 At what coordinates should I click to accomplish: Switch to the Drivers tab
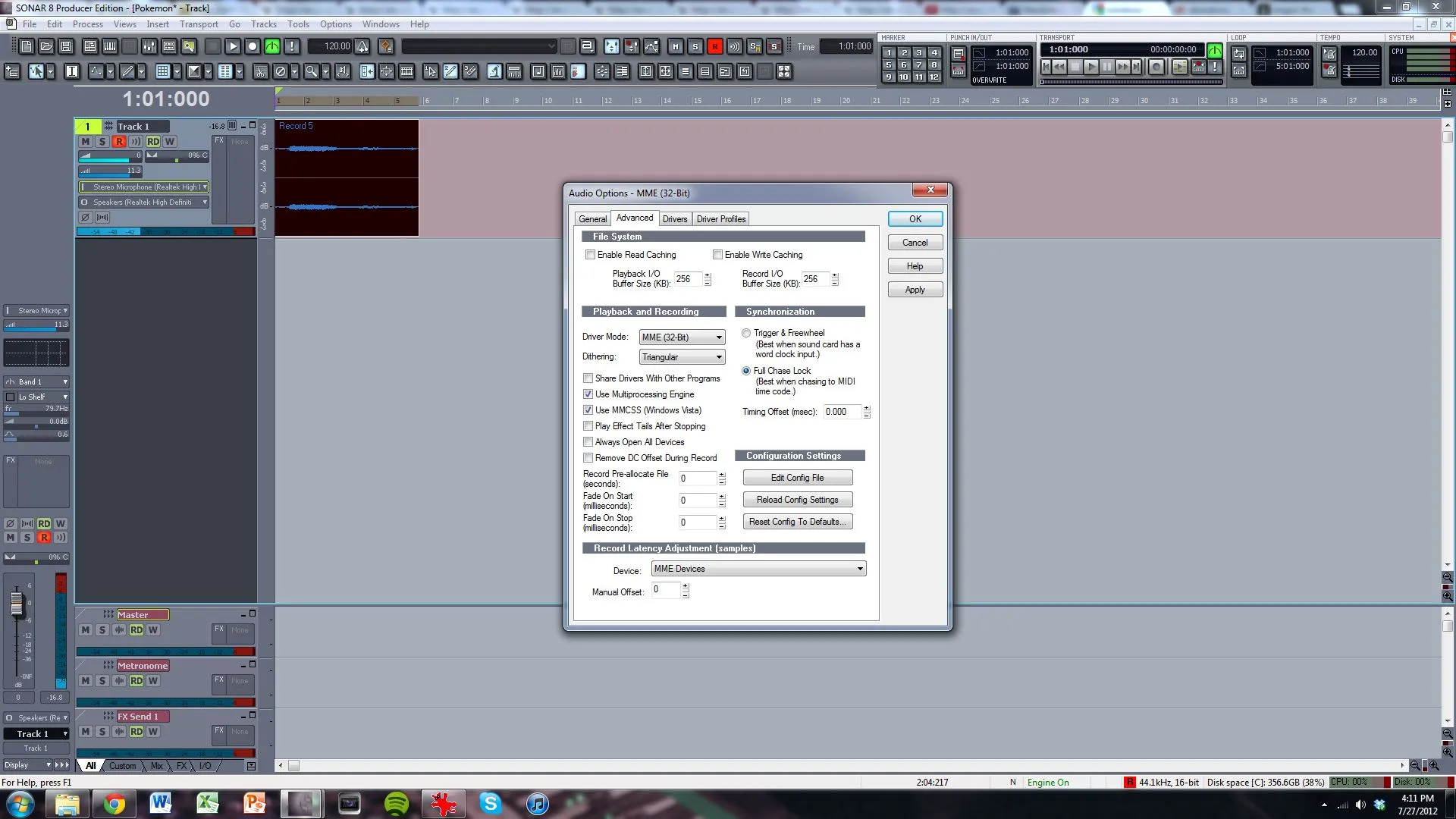pyautogui.click(x=674, y=219)
